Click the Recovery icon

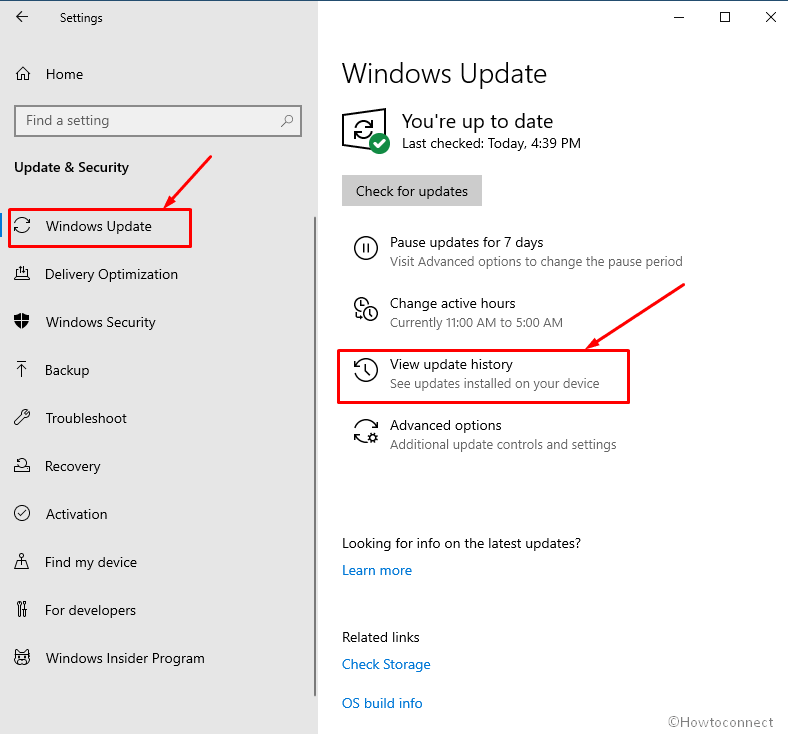pos(22,465)
